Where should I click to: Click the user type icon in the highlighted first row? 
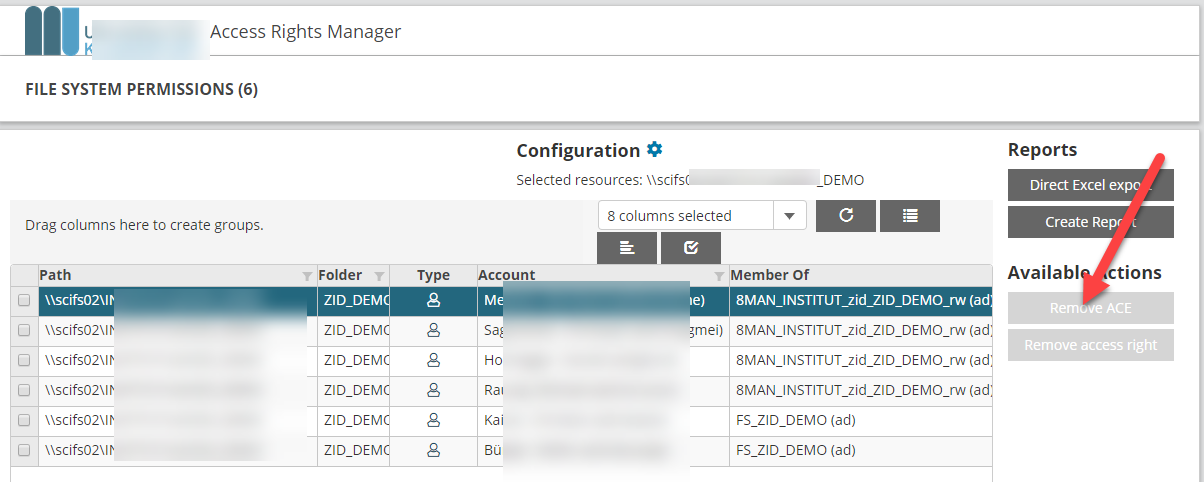(433, 299)
